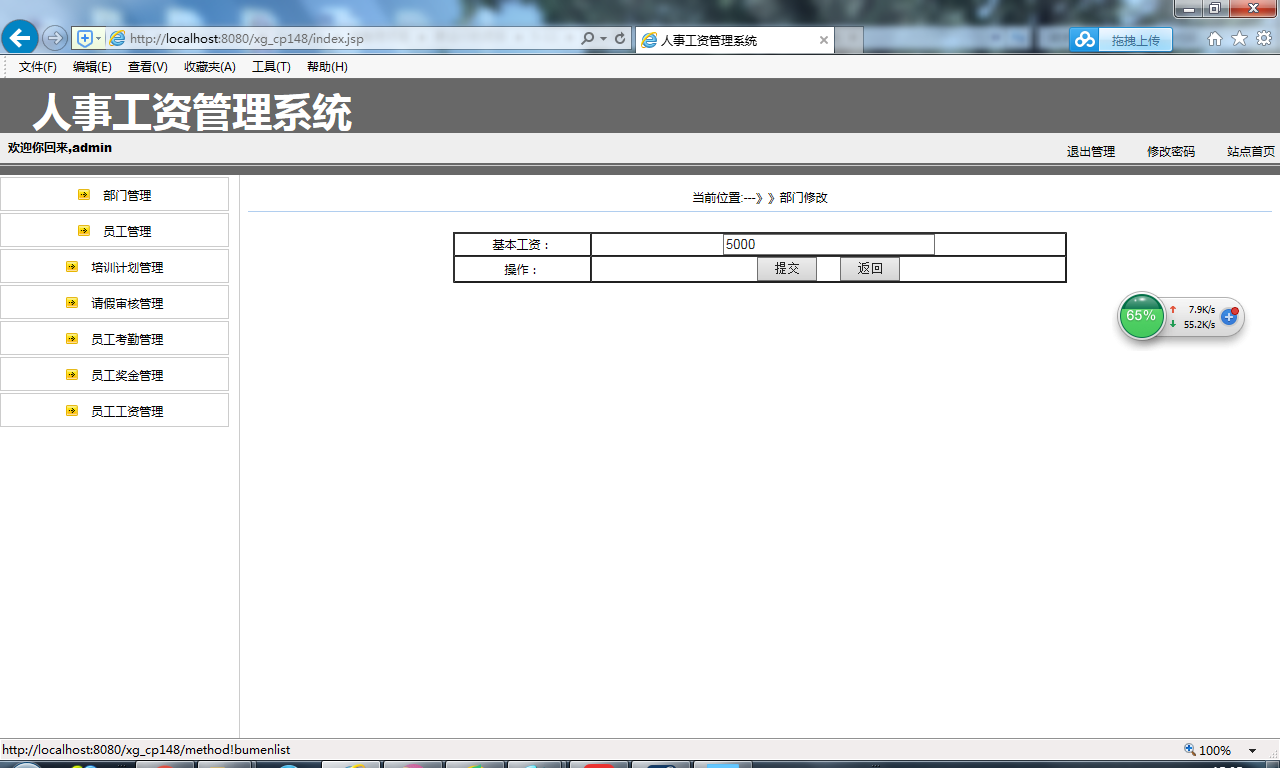Open the 查看(V) menu
Screen dimensions: 1280x768
point(148,67)
